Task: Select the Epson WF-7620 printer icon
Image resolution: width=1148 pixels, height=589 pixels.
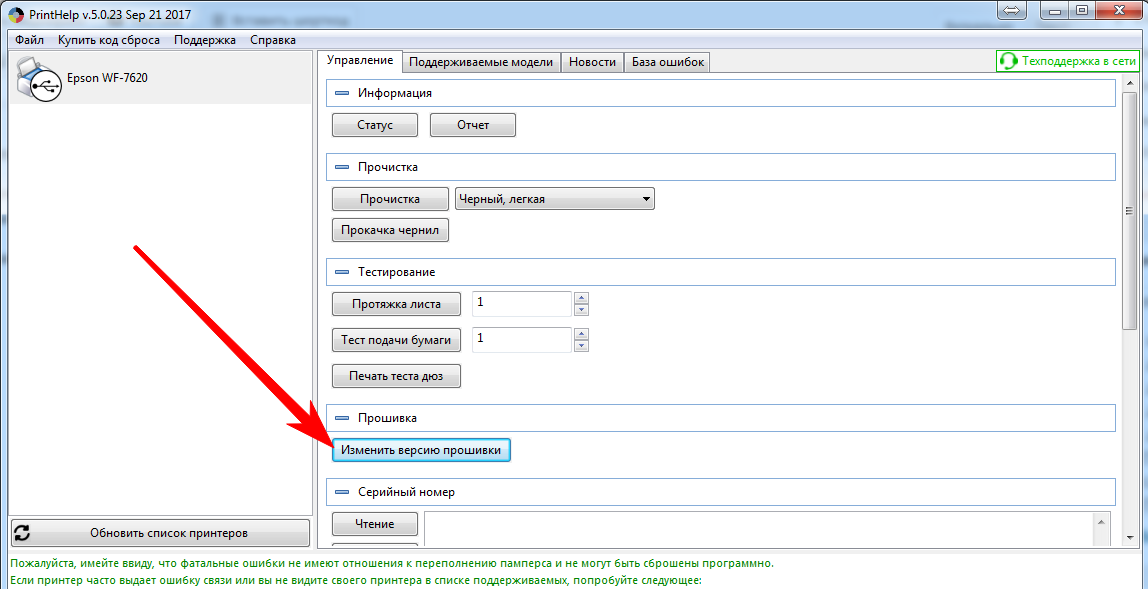Action: (39, 79)
